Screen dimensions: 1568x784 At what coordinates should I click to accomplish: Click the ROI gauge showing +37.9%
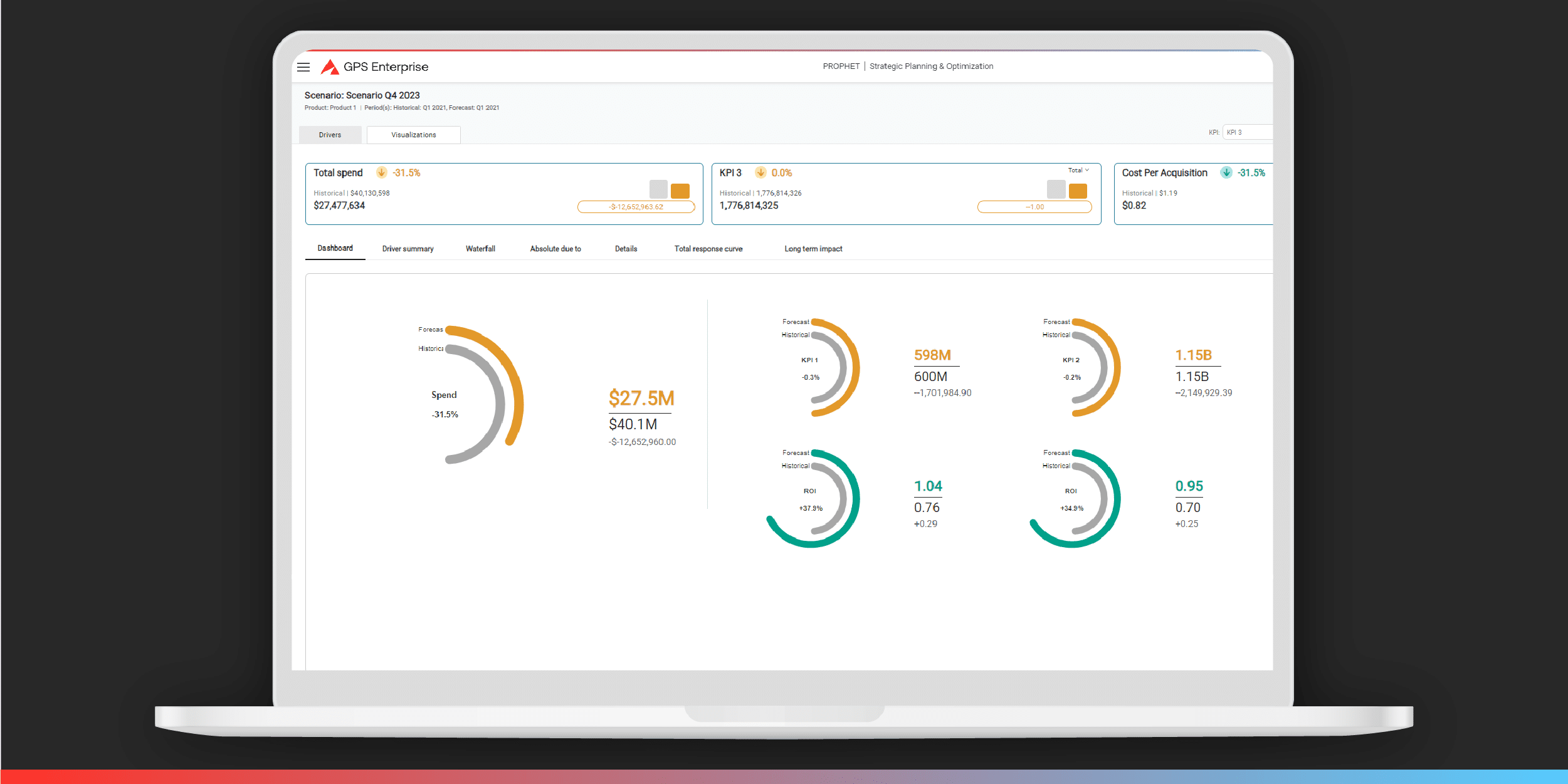[811, 498]
